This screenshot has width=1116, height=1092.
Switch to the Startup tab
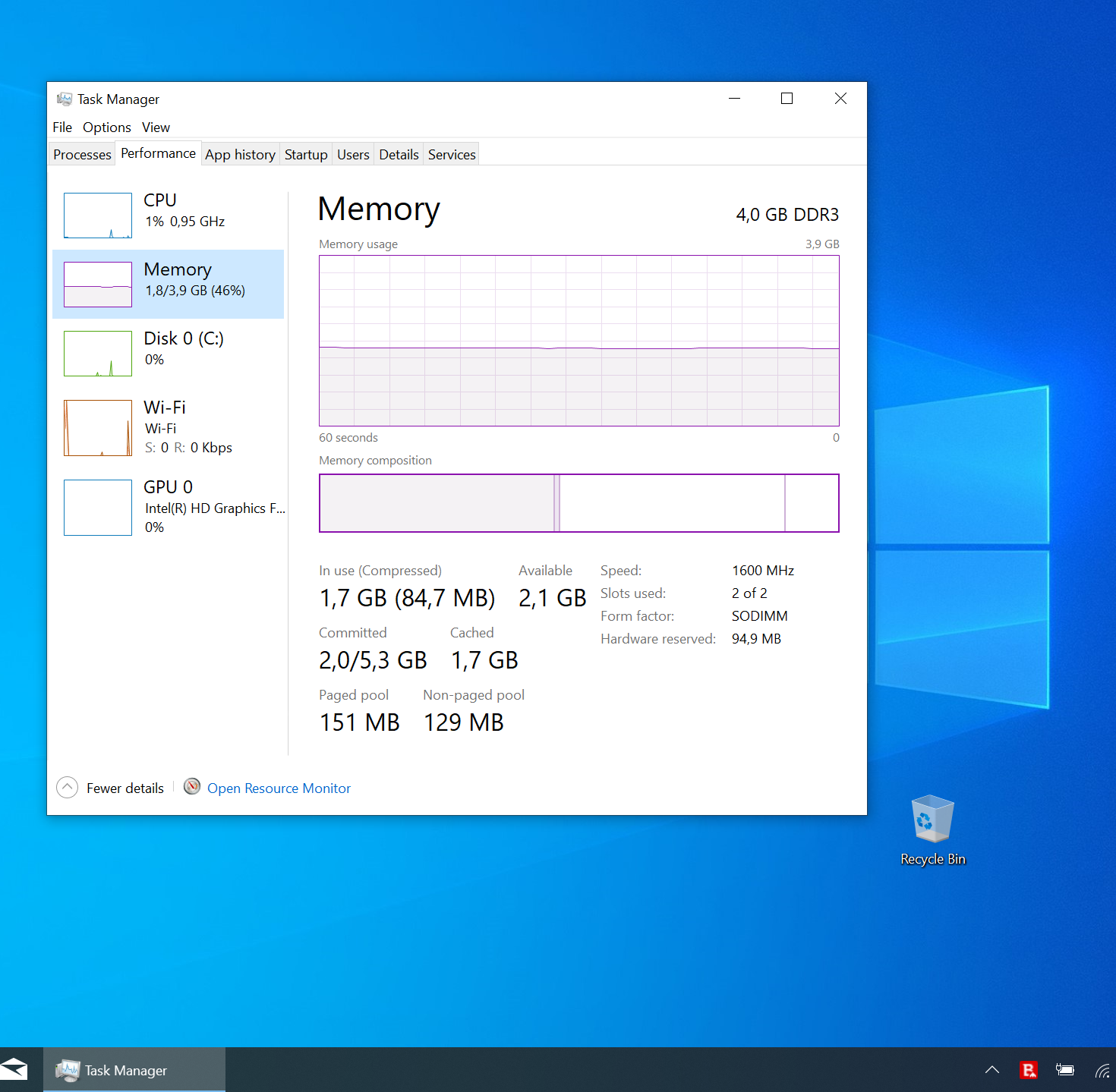click(306, 155)
